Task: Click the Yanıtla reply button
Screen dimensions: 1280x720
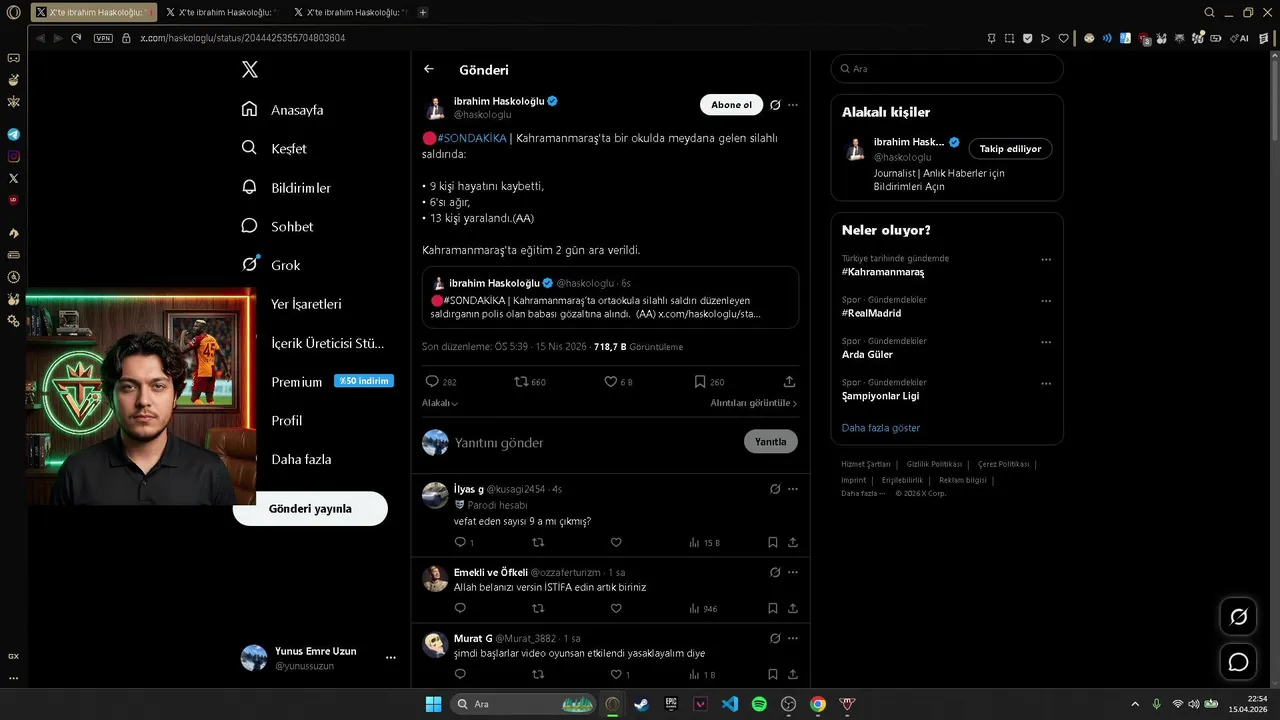Action: 771,441
